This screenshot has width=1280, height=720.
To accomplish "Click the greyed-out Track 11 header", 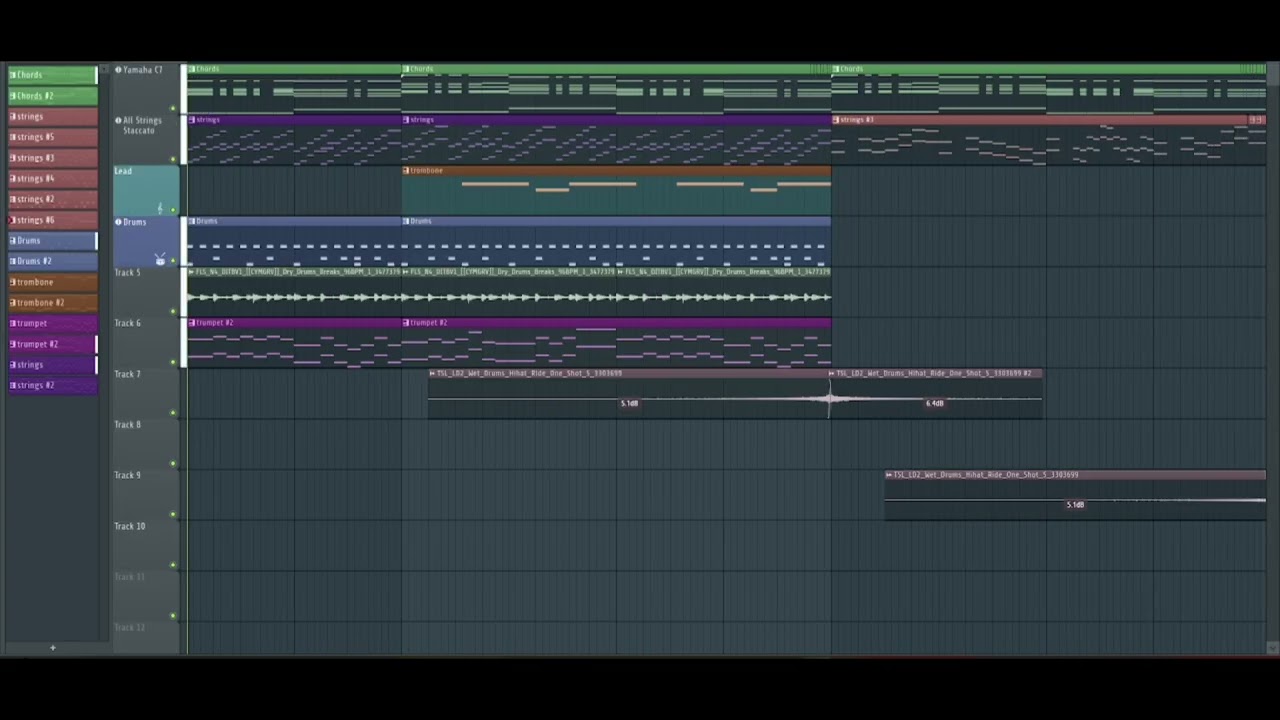I will coord(145,596).
